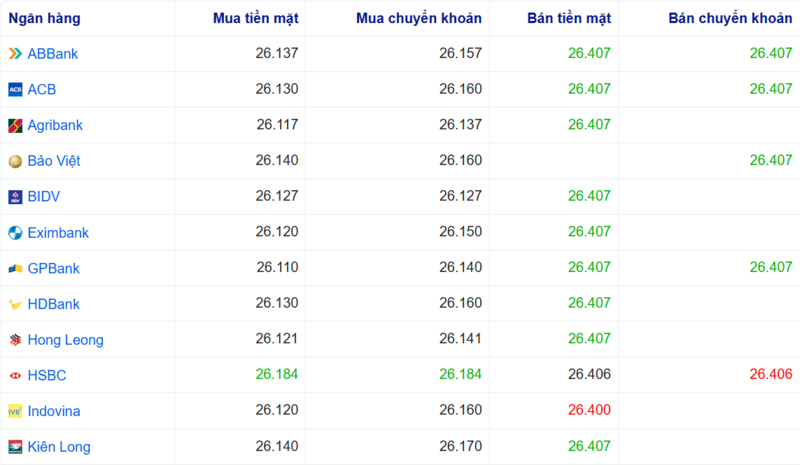Open the ABBank link
The image size is (800, 465).
[x=53, y=54]
